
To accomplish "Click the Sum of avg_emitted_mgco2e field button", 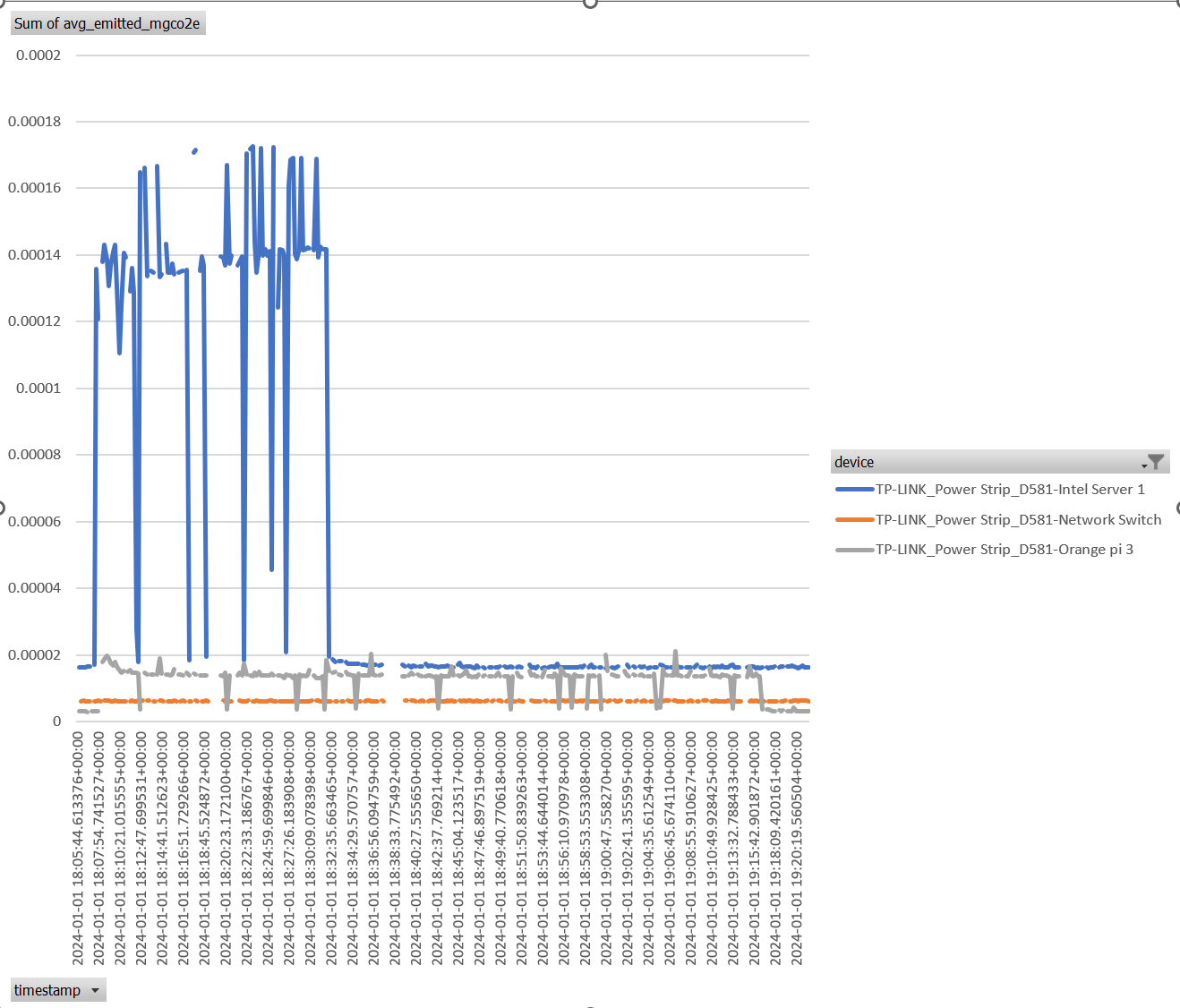I will pyautogui.click(x=107, y=22).
